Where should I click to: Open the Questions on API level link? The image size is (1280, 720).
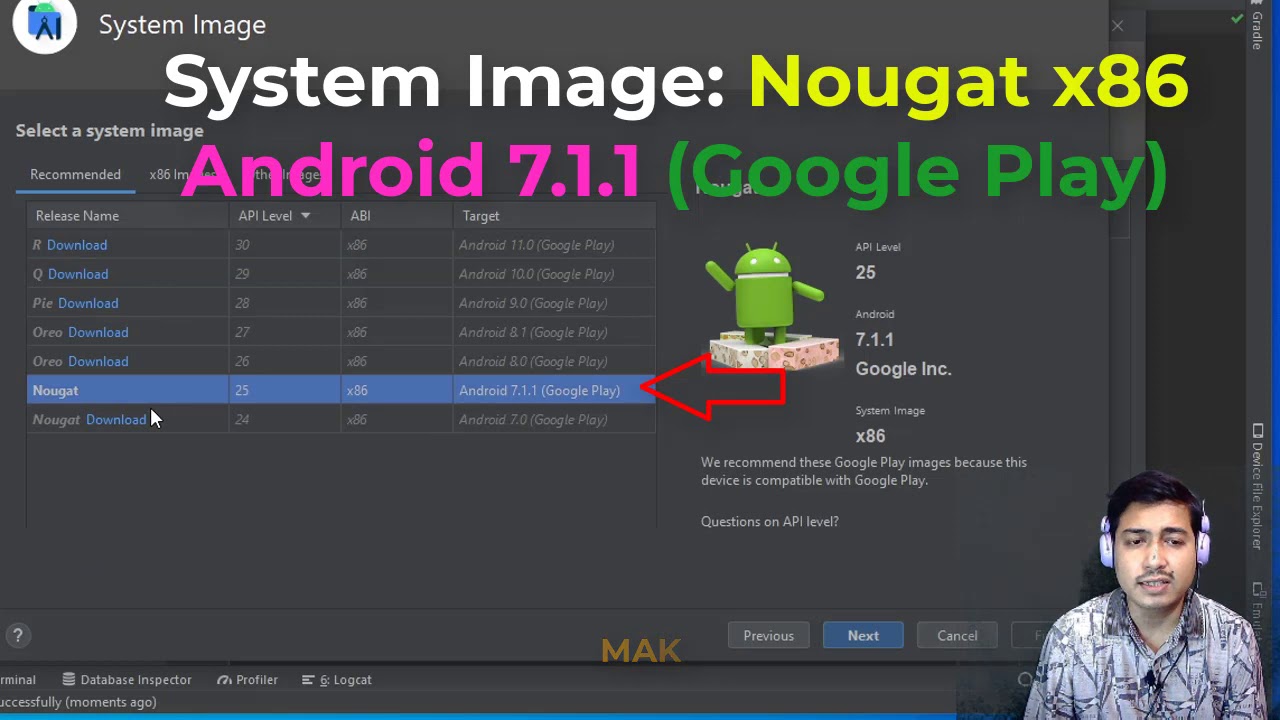pyautogui.click(x=770, y=521)
